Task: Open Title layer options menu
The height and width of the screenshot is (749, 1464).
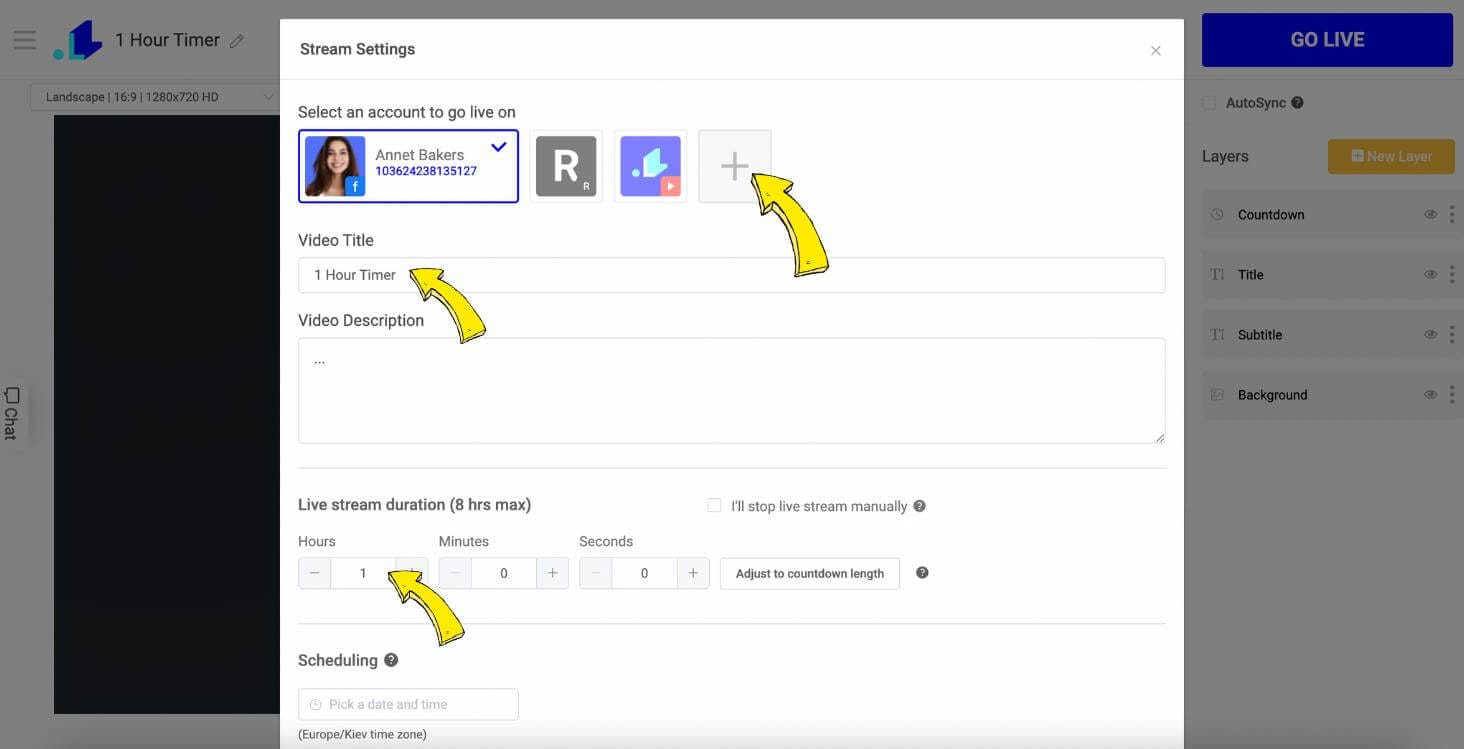Action: coord(1452,274)
